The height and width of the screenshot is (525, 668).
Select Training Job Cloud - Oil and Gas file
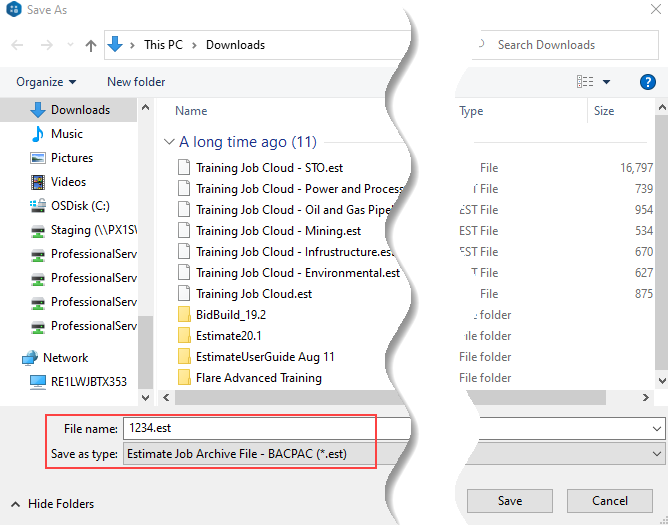coord(294,210)
